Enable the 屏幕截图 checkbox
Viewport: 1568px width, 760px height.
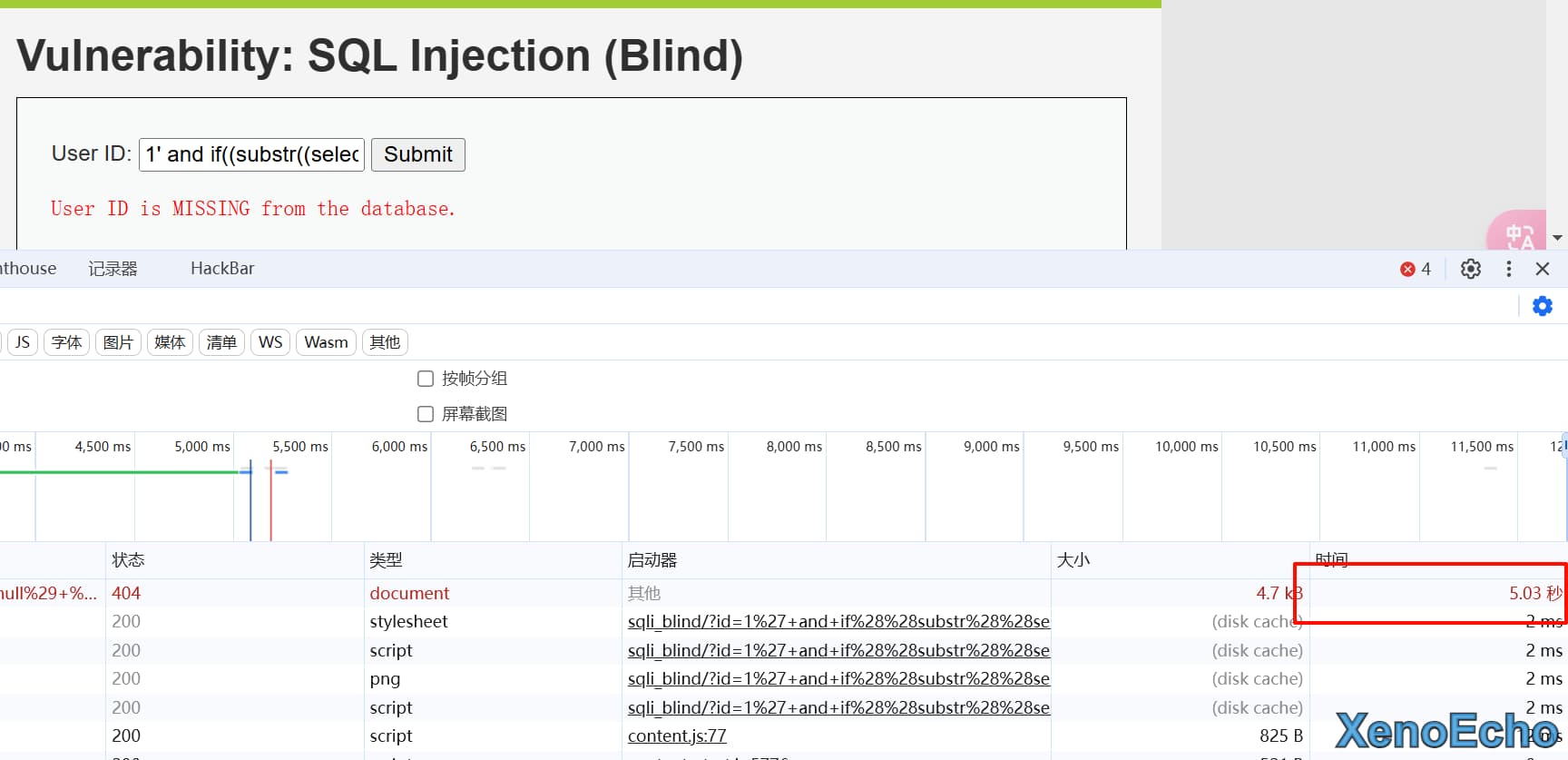[x=426, y=414]
